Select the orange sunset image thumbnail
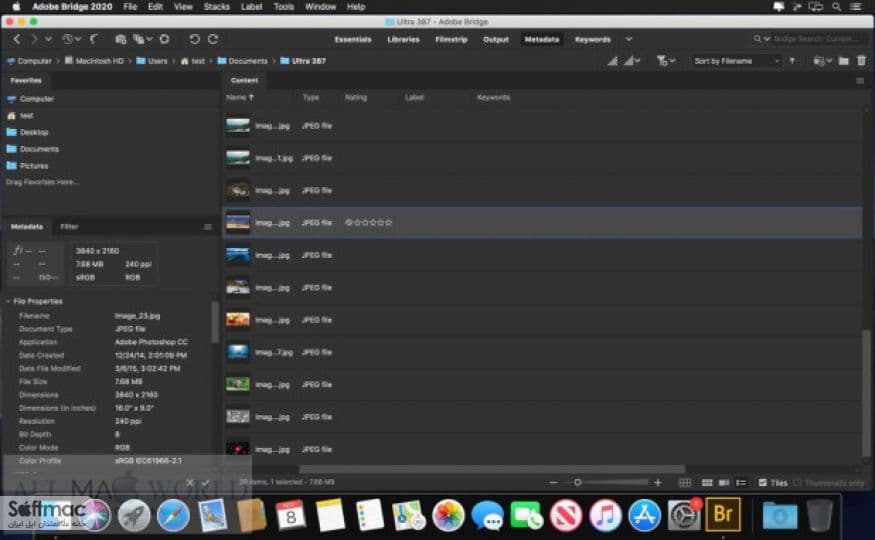 pyautogui.click(x=238, y=320)
